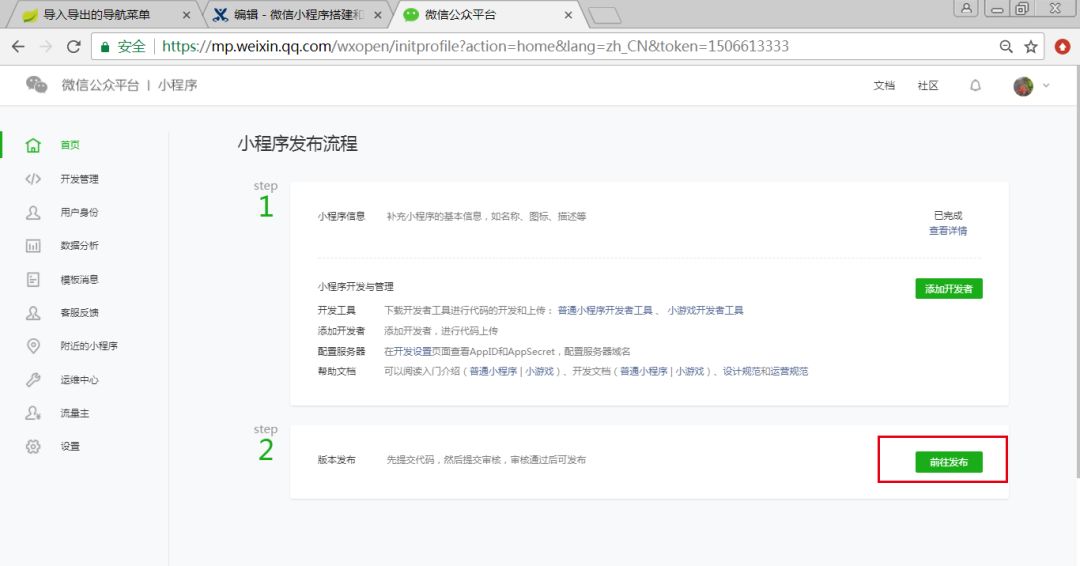Click the 开发管理 code icon

pos(33,179)
